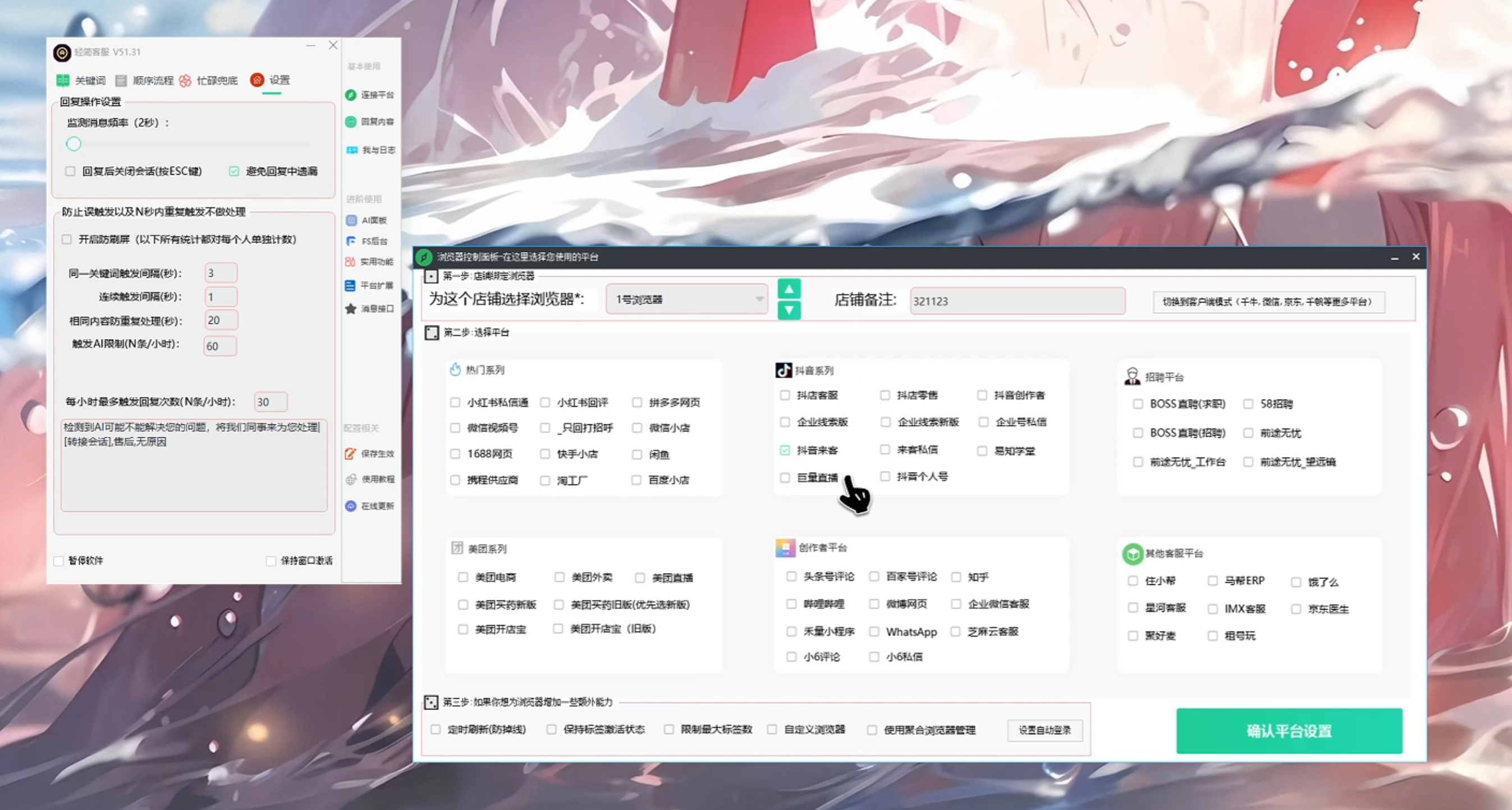Uncheck the 抖音来客 platform checkbox
This screenshot has width=1512, height=810.
pyautogui.click(x=785, y=450)
